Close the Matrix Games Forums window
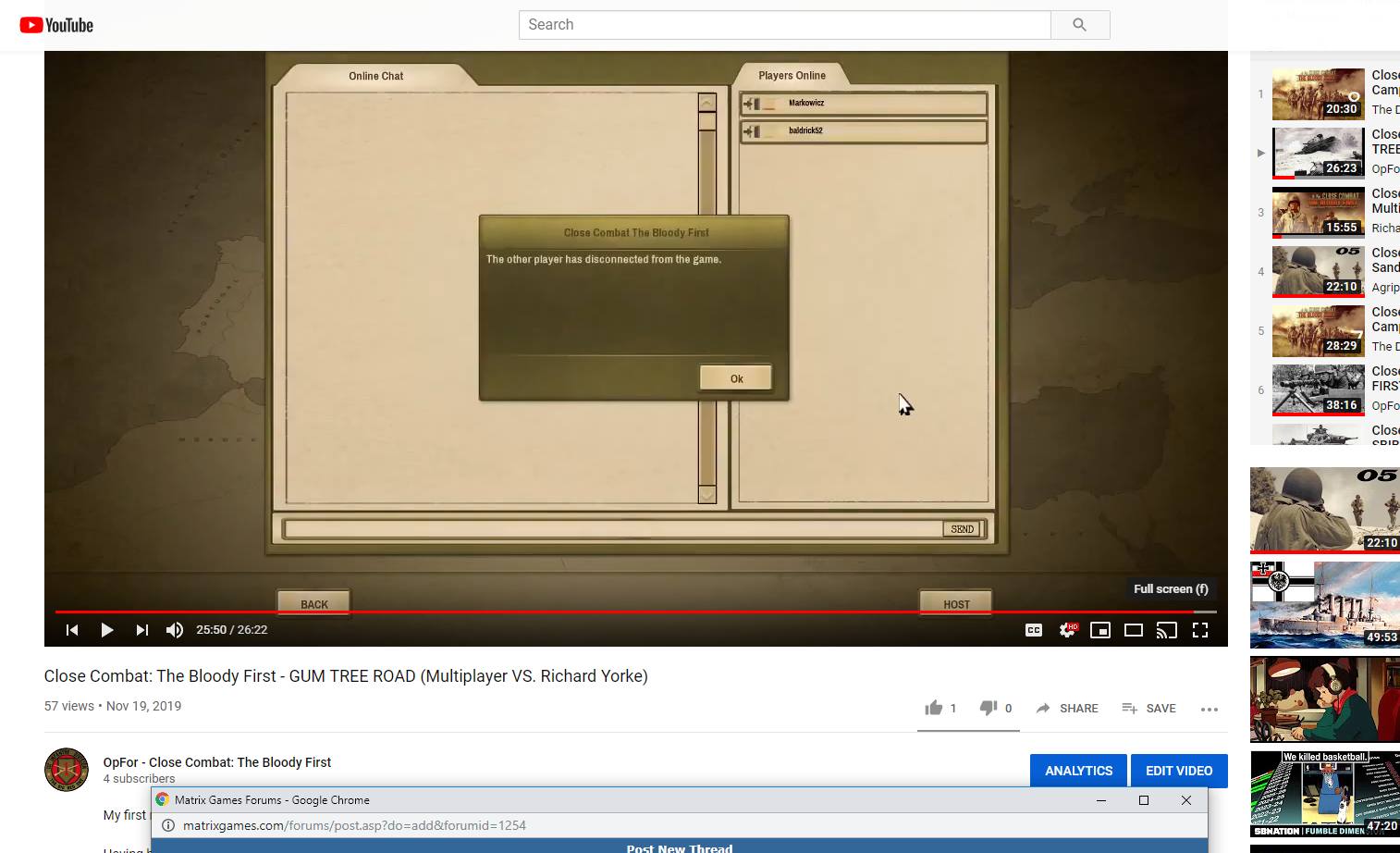 (x=1186, y=800)
